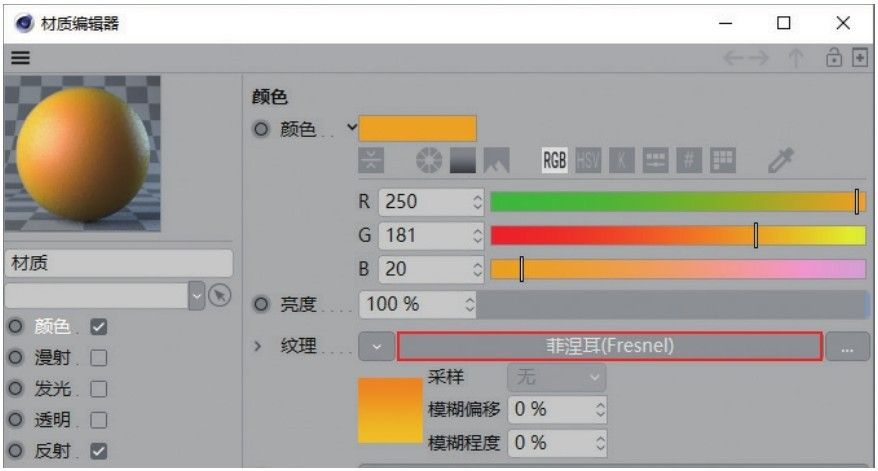Open the color swatches grid icon
The height and width of the screenshot is (471, 878).
pos(722,160)
